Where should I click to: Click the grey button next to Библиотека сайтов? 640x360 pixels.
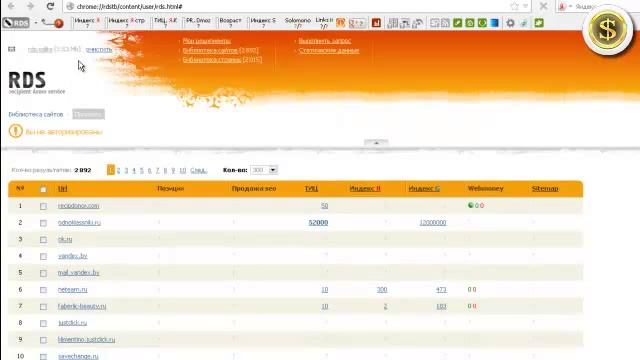pyautogui.click(x=89, y=114)
